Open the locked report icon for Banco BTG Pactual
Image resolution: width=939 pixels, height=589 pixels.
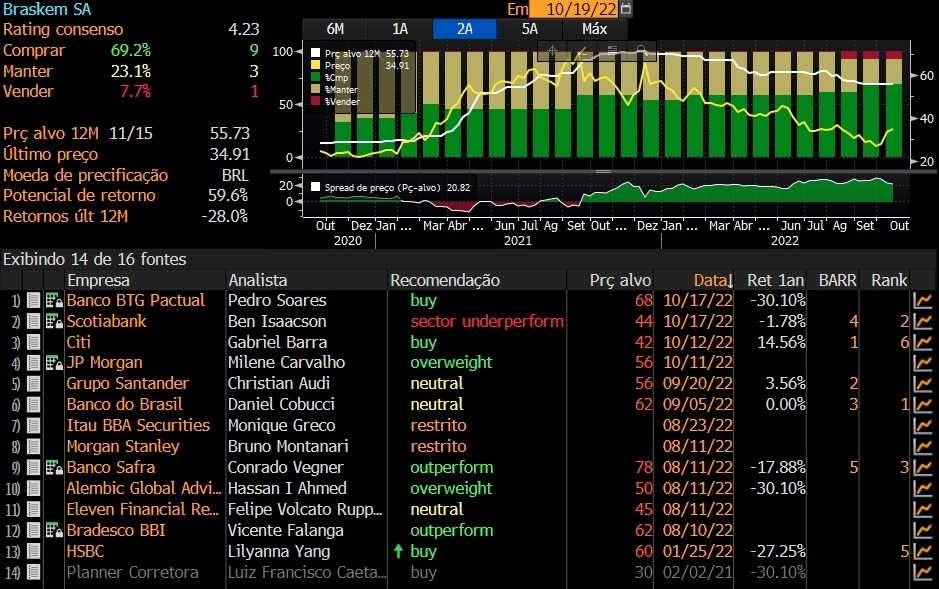coord(54,300)
